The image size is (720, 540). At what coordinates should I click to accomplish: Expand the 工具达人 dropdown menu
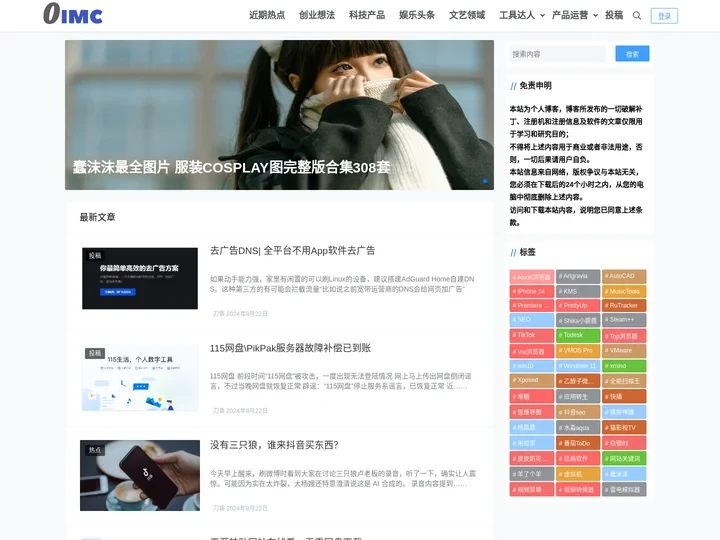[x=522, y=15]
